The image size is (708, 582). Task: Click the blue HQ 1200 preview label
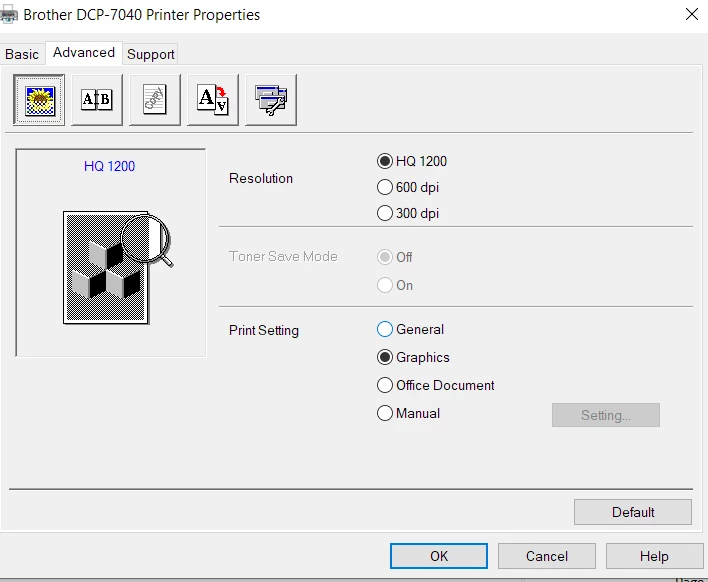109,166
